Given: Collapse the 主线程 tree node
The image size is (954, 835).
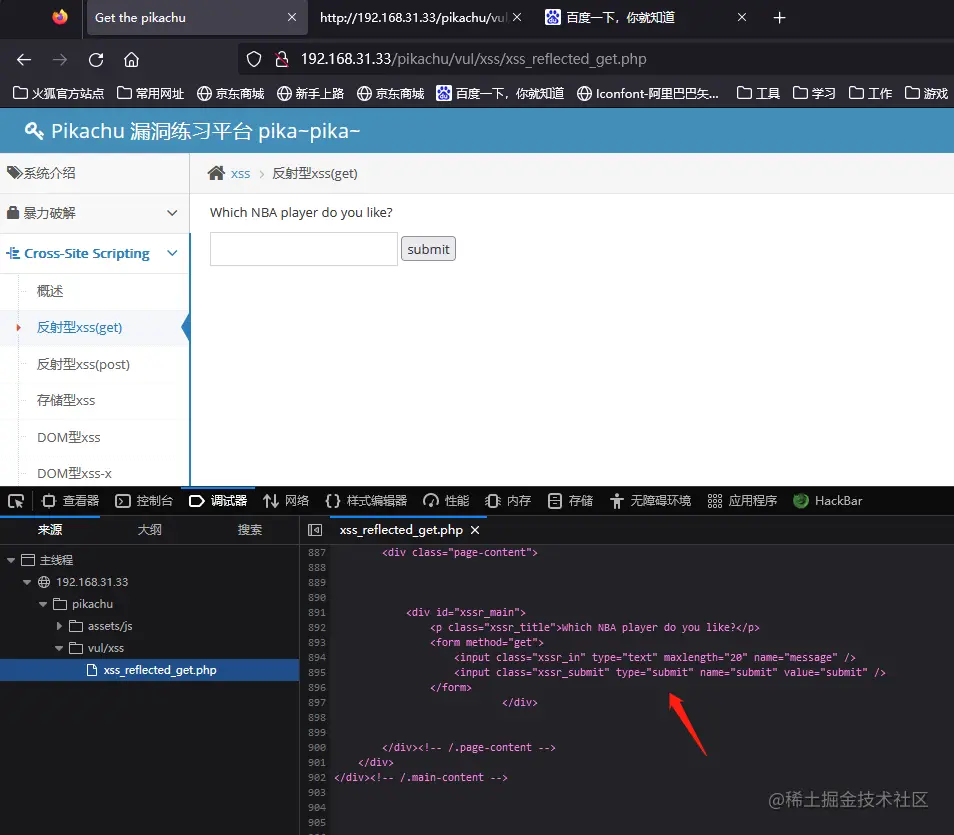Looking at the screenshot, I should pos(11,560).
